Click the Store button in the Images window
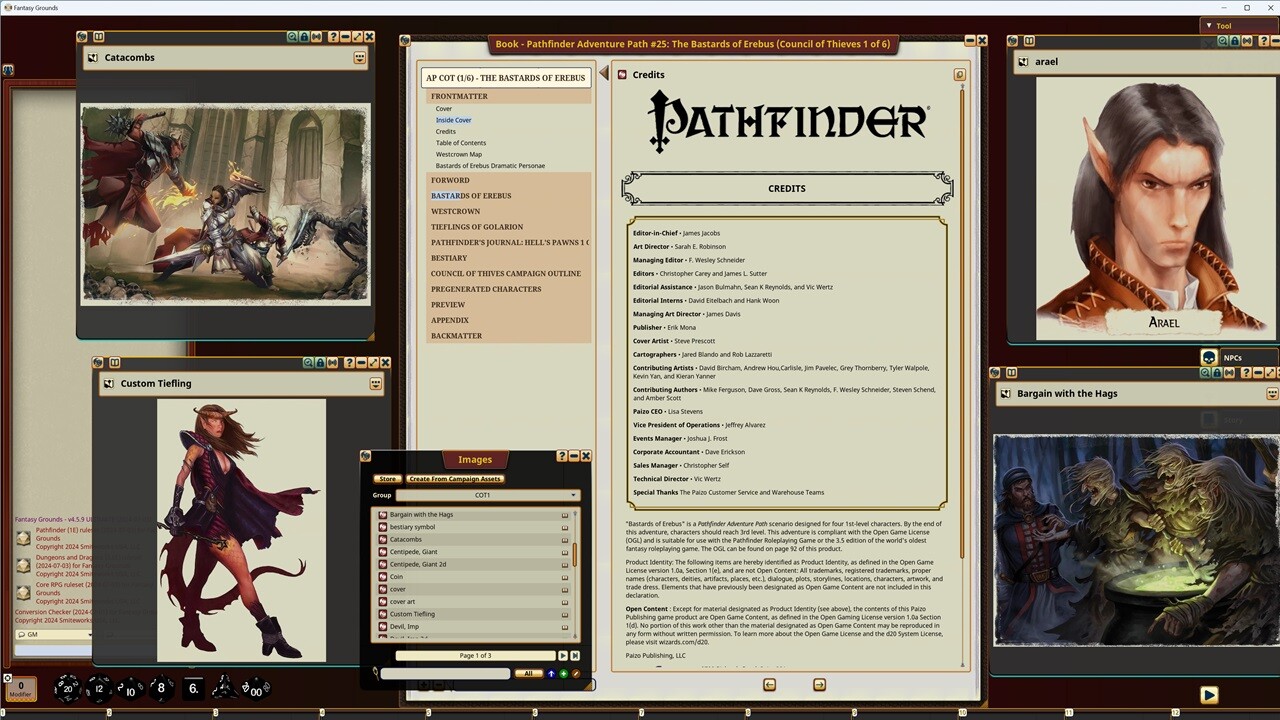This screenshot has height=720, width=1280. pyautogui.click(x=388, y=479)
